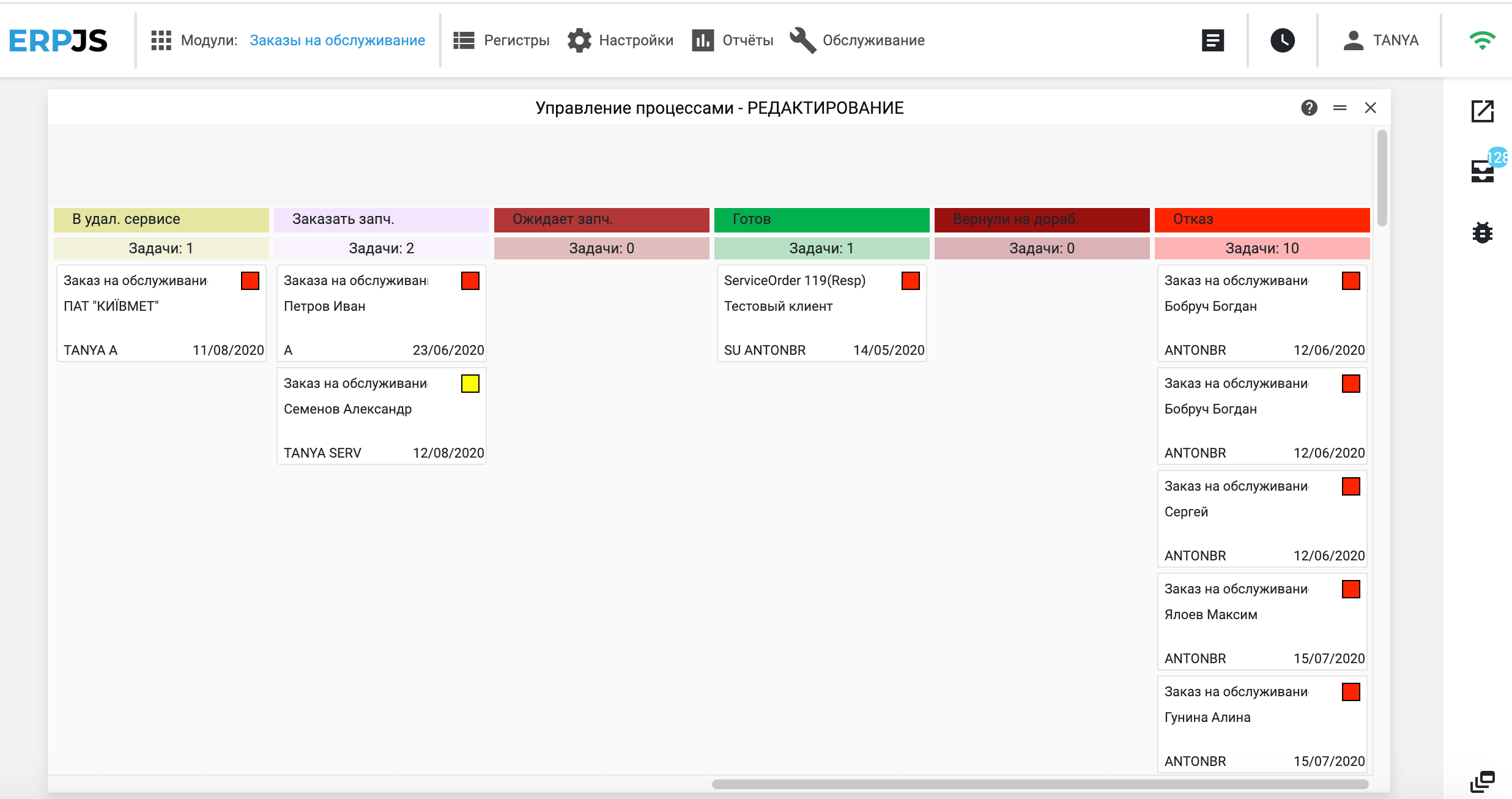Click the red swatch on the ПАТ "КИЇВМЕТ" card

[250, 281]
